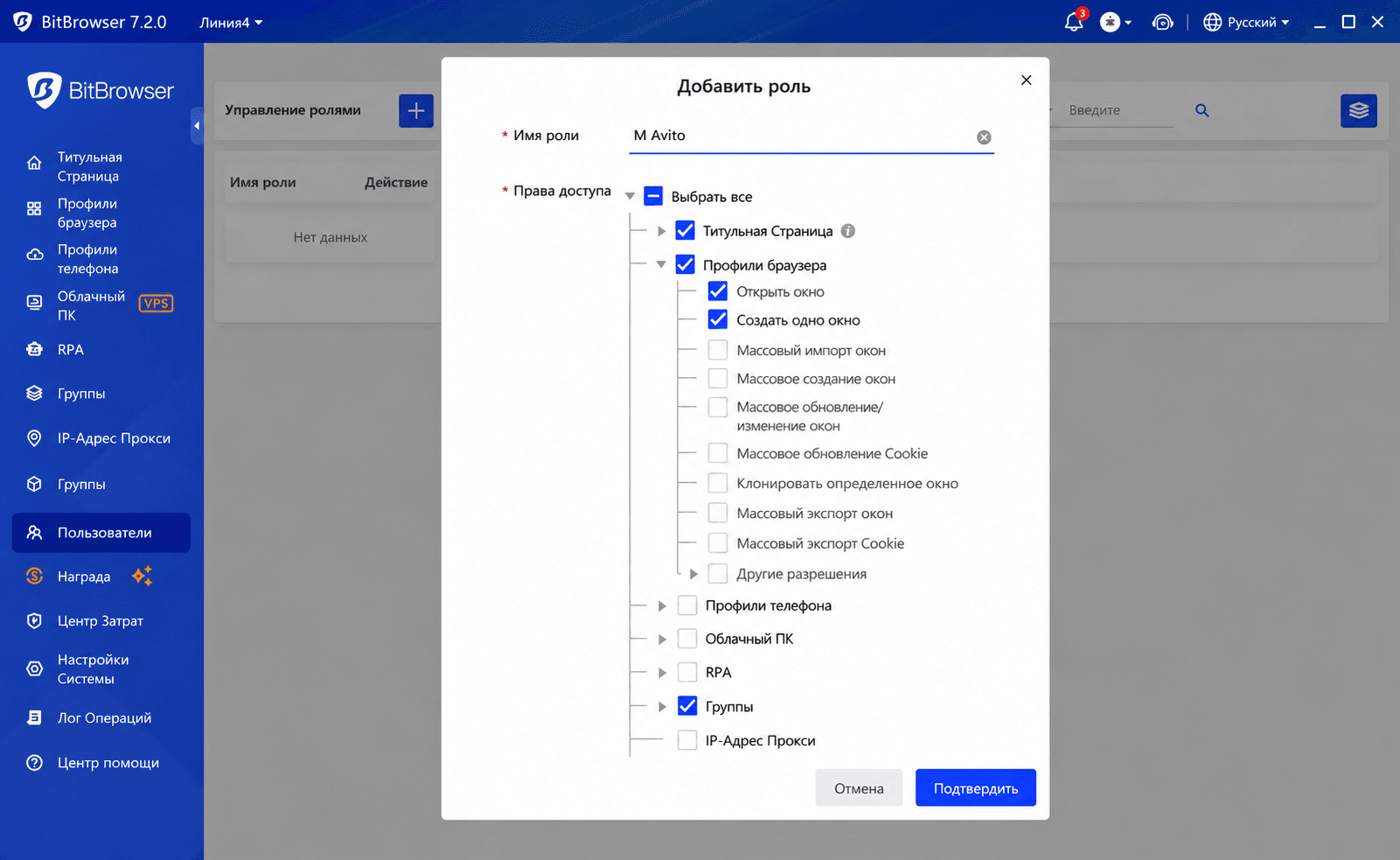Screen dimensions: 1400x860
Task: Check the Массовое обновление Cookie box
Action: (718, 453)
